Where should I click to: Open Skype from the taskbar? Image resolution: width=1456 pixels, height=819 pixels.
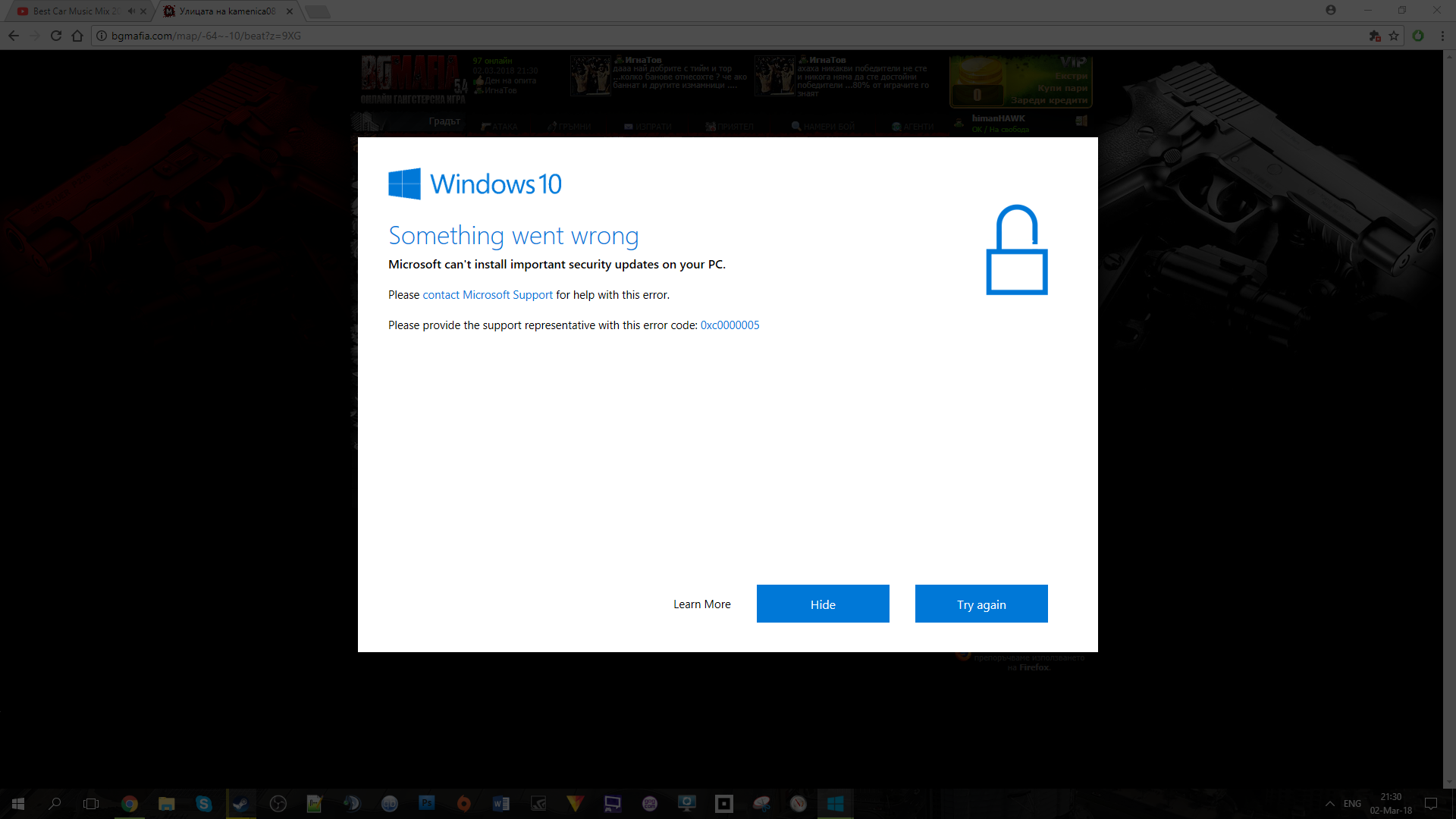[203, 804]
